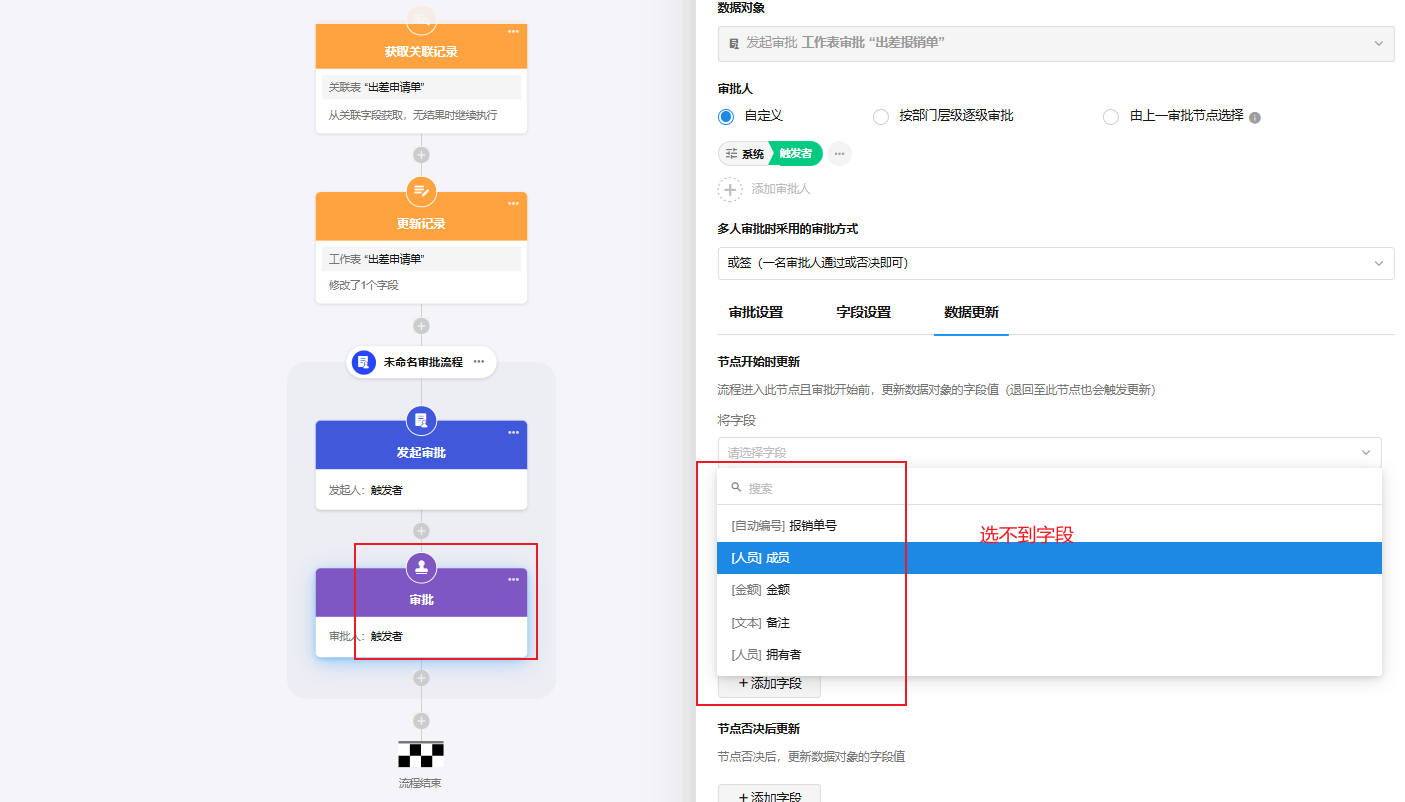Viewport: 1405px width, 802px height.
Task: Add a node between 更新记录 and 未命名审批流程
Action: point(421,326)
